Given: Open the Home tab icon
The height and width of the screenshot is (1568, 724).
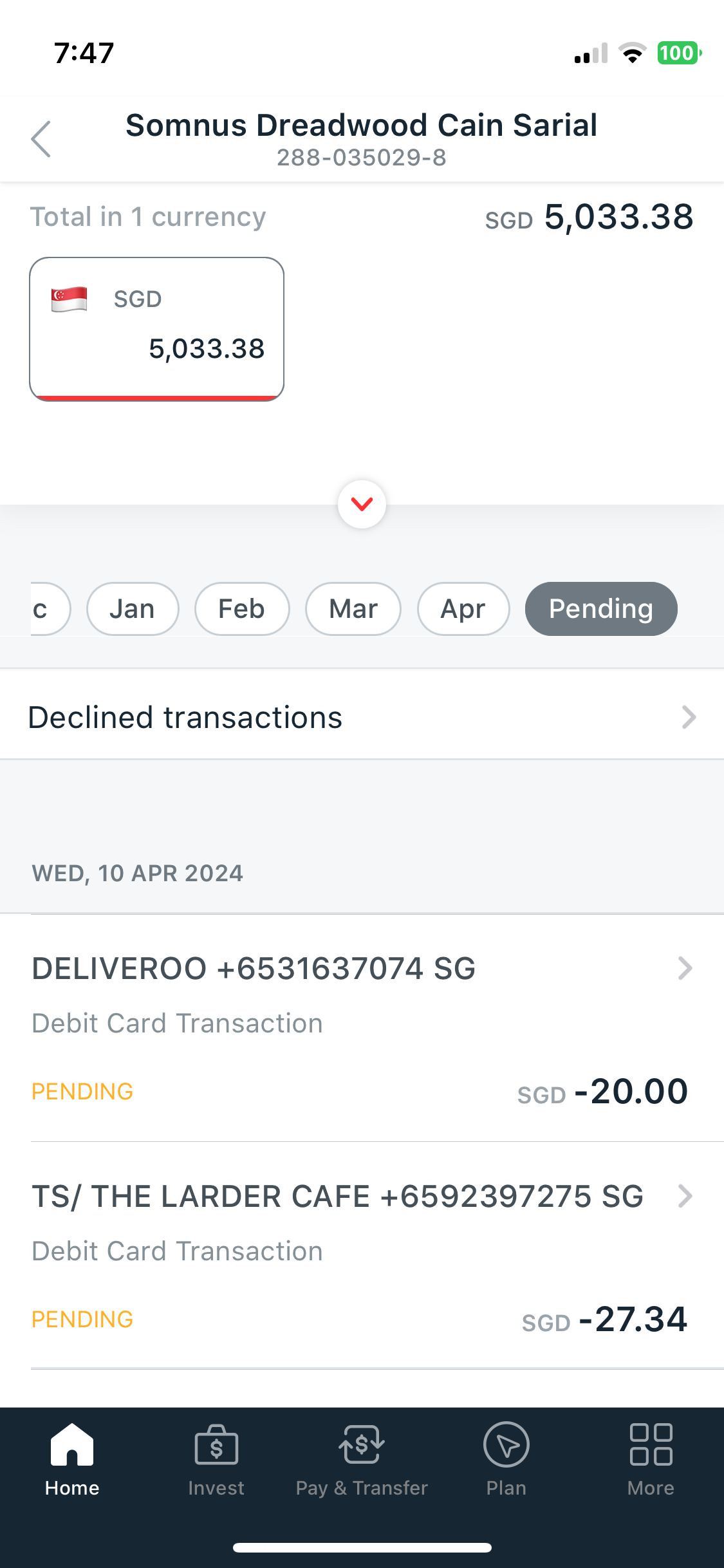Looking at the screenshot, I should 72,1445.
